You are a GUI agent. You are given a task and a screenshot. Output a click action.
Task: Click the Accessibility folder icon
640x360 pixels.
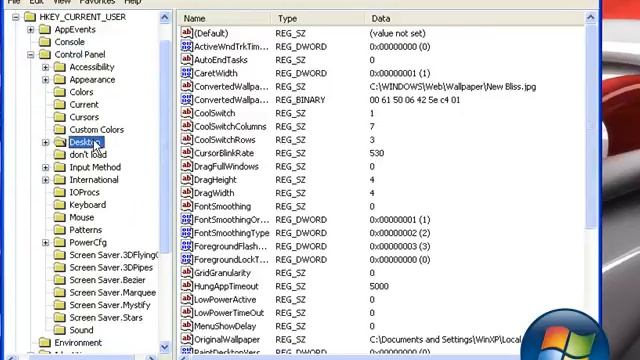click(x=60, y=67)
